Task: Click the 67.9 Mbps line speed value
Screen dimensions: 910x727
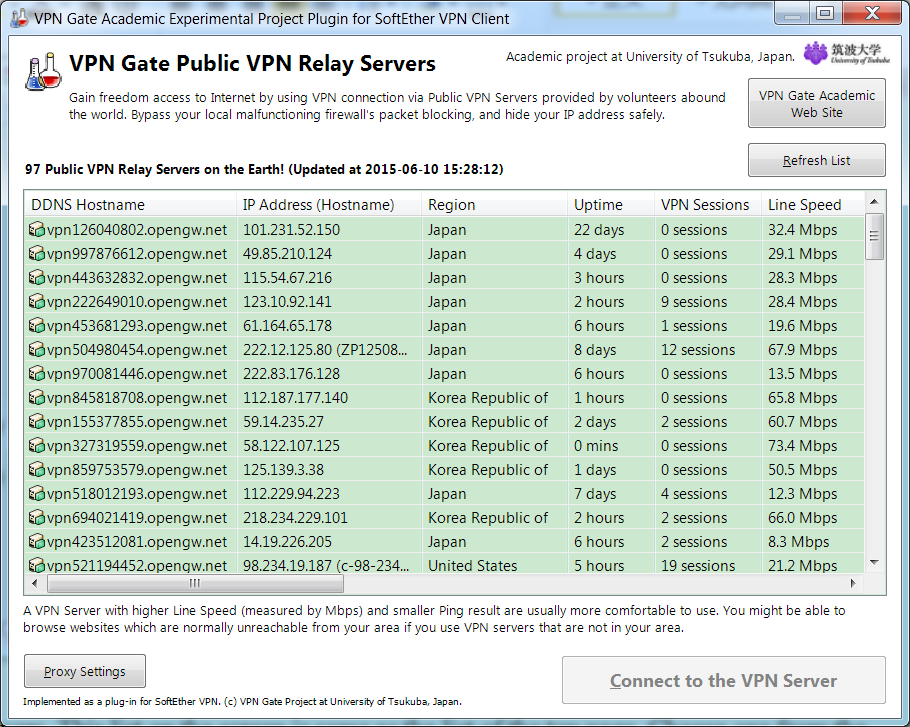Action: [x=803, y=350]
